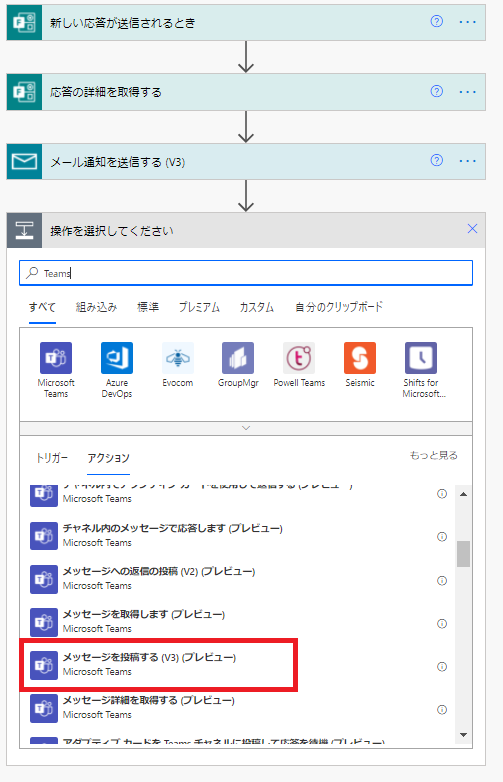
Task: Open the ellipsis menu of 応答の詳細を取得する
Action: pos(467,92)
